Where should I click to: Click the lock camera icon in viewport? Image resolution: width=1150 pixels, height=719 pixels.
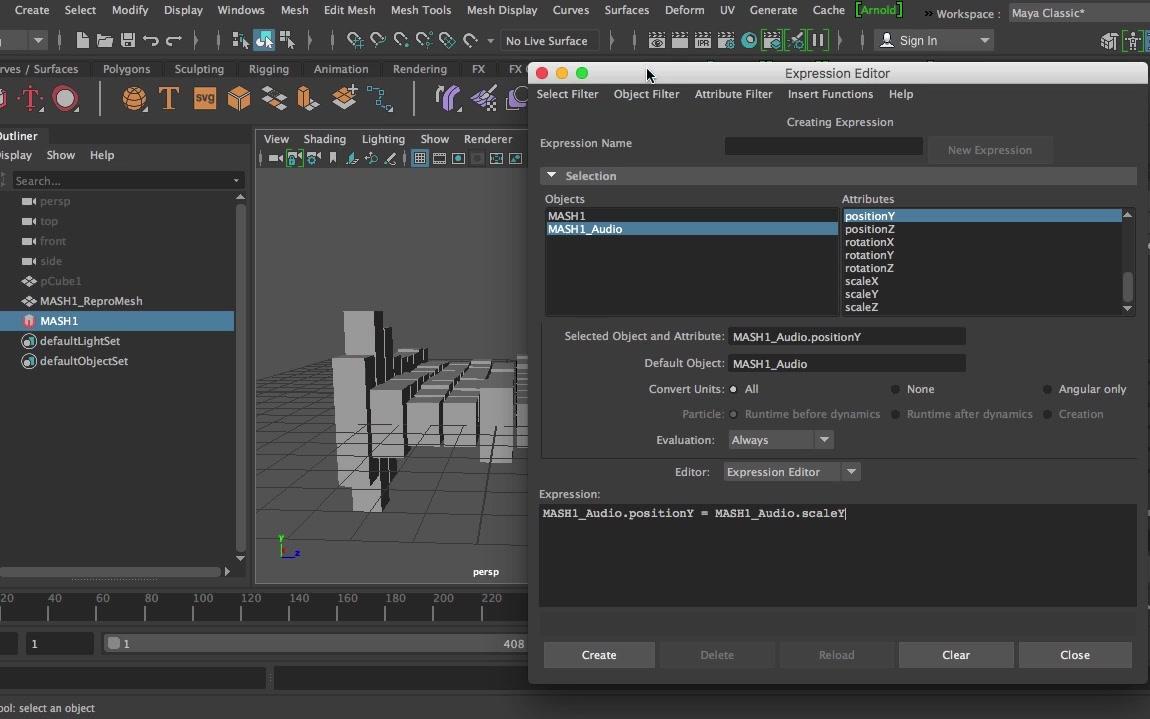coord(294,159)
